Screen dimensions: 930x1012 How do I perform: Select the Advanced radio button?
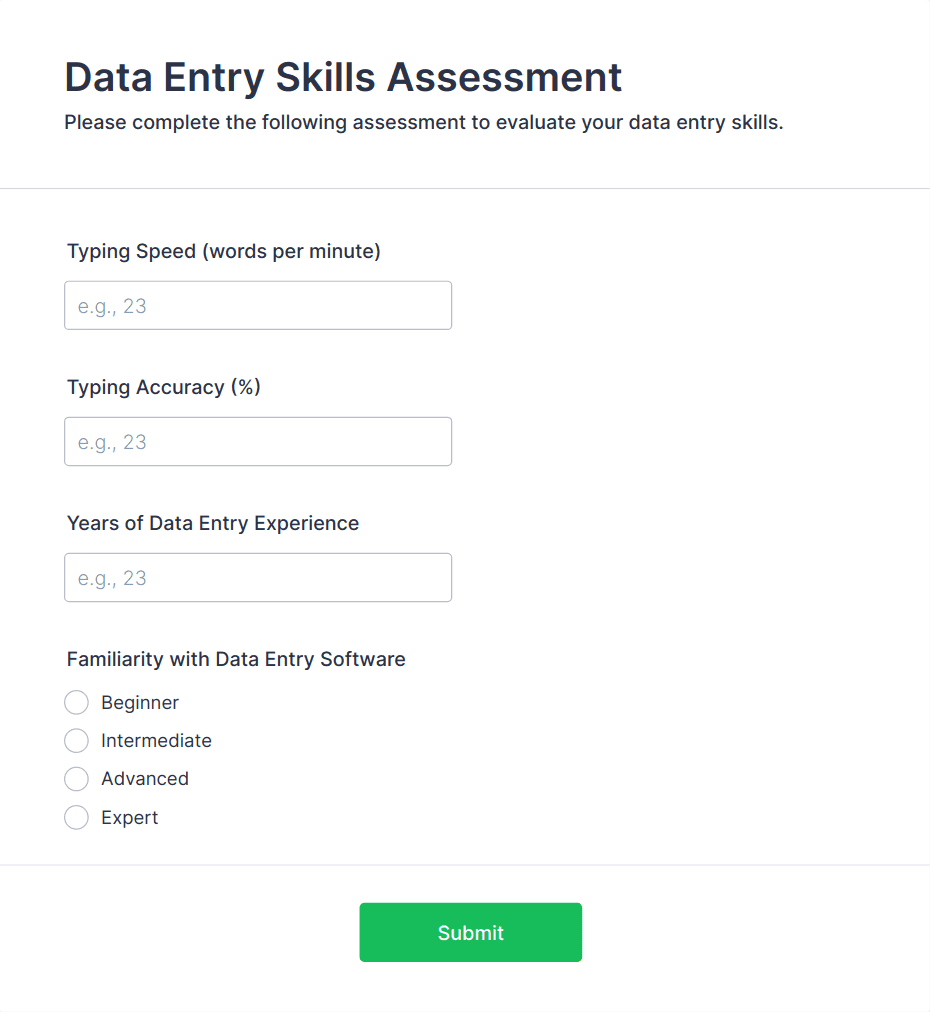click(76, 778)
